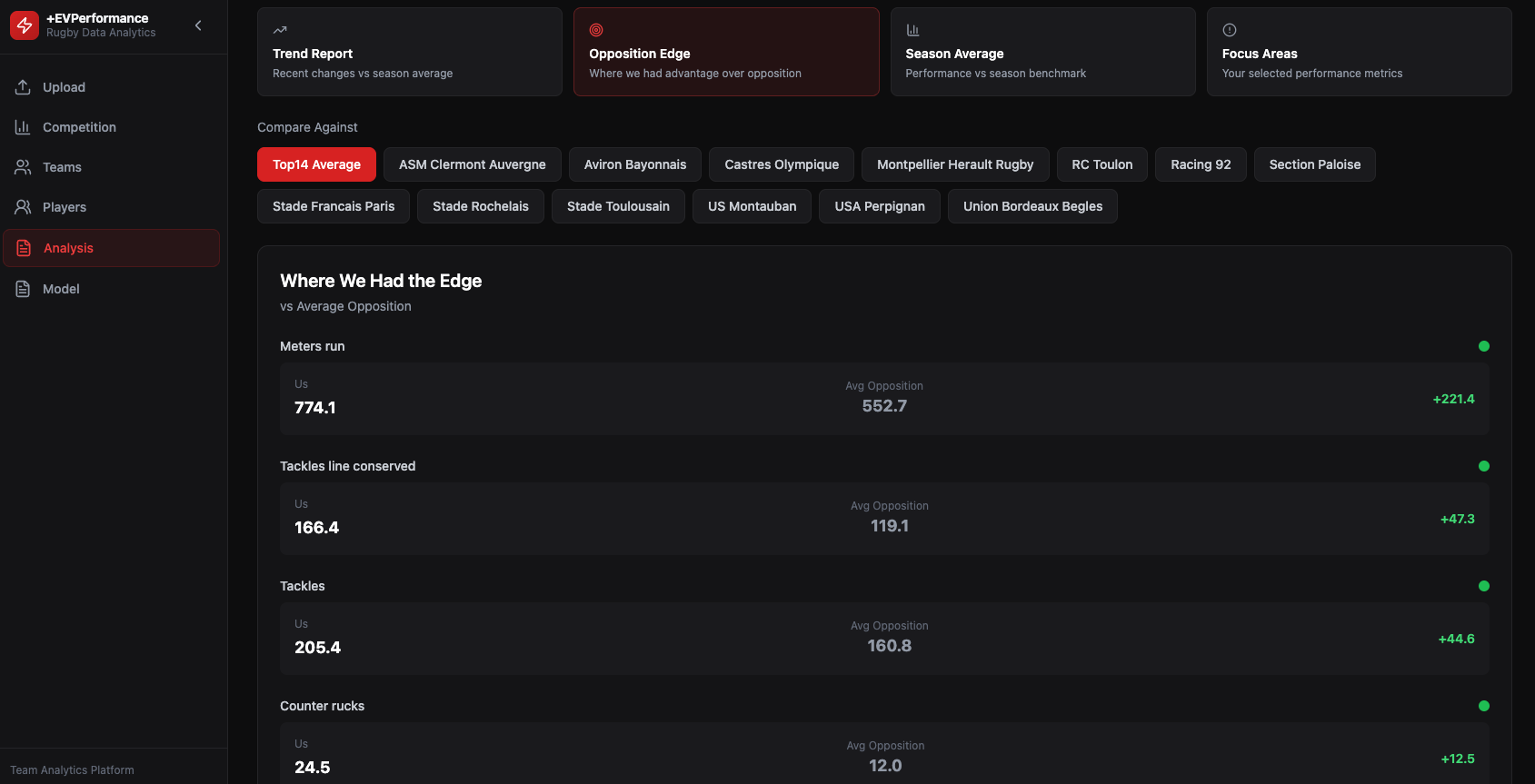1535x784 pixels.
Task: Select Analysis in the sidebar
Action: point(112,248)
